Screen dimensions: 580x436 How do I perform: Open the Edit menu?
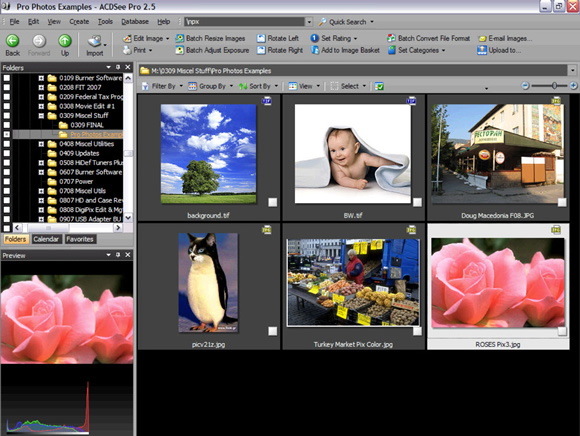(33, 22)
